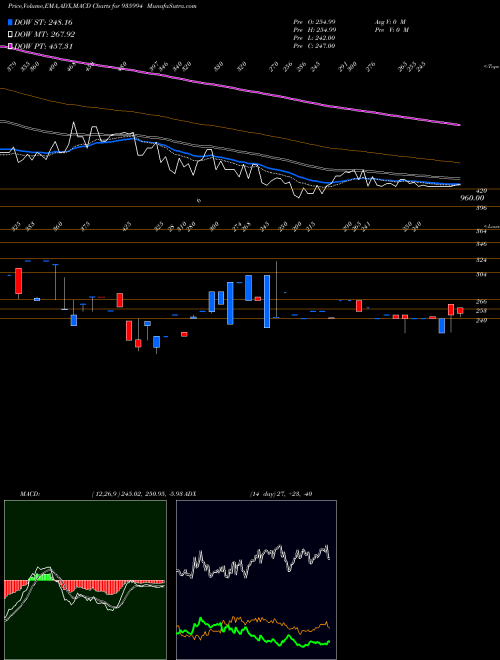
Task: Click inside the ADX indicator chart panel
Action: point(256,580)
